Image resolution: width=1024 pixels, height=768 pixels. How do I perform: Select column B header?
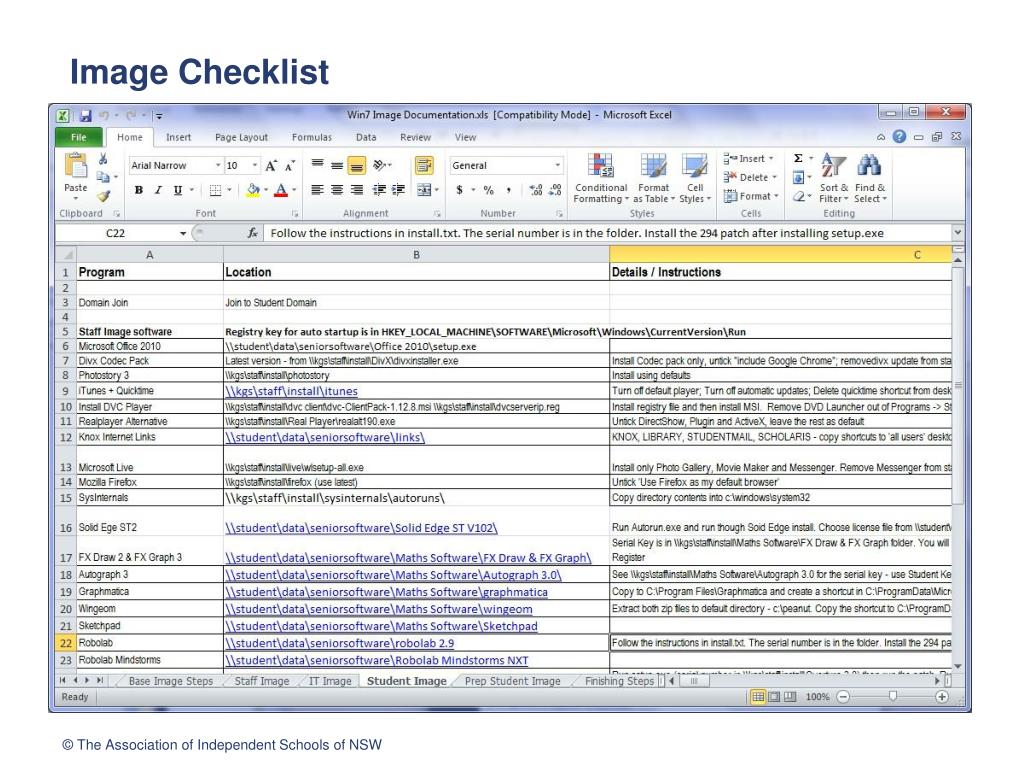(416, 255)
